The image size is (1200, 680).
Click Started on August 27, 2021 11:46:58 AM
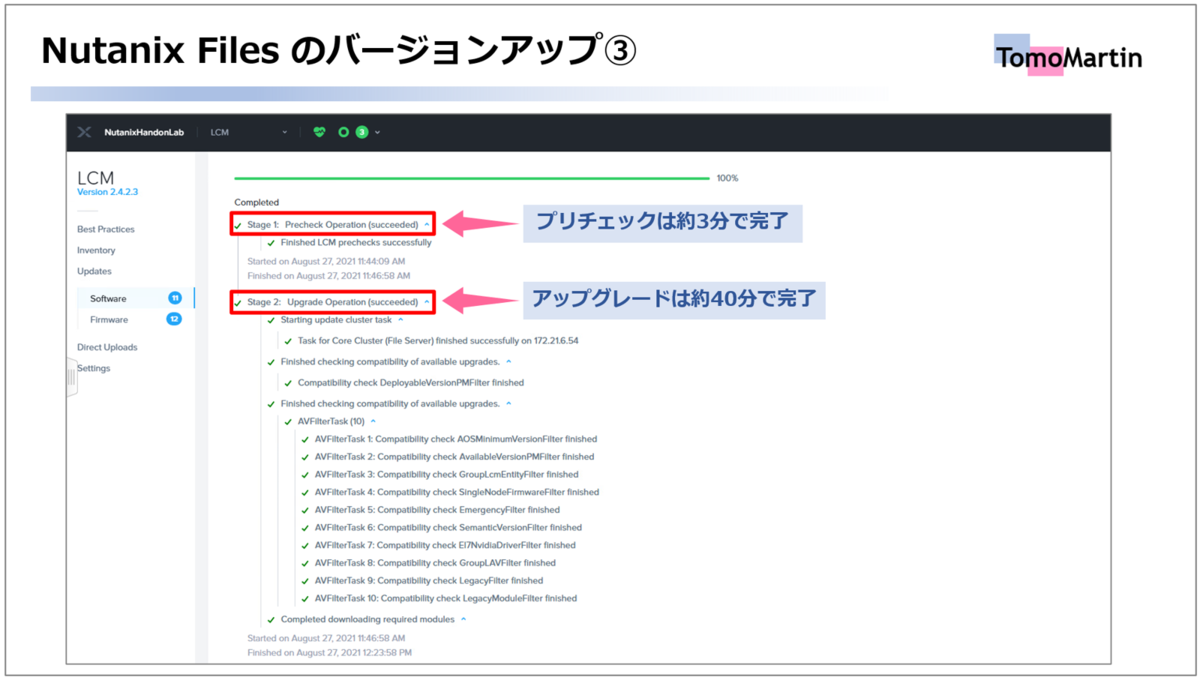point(326,637)
